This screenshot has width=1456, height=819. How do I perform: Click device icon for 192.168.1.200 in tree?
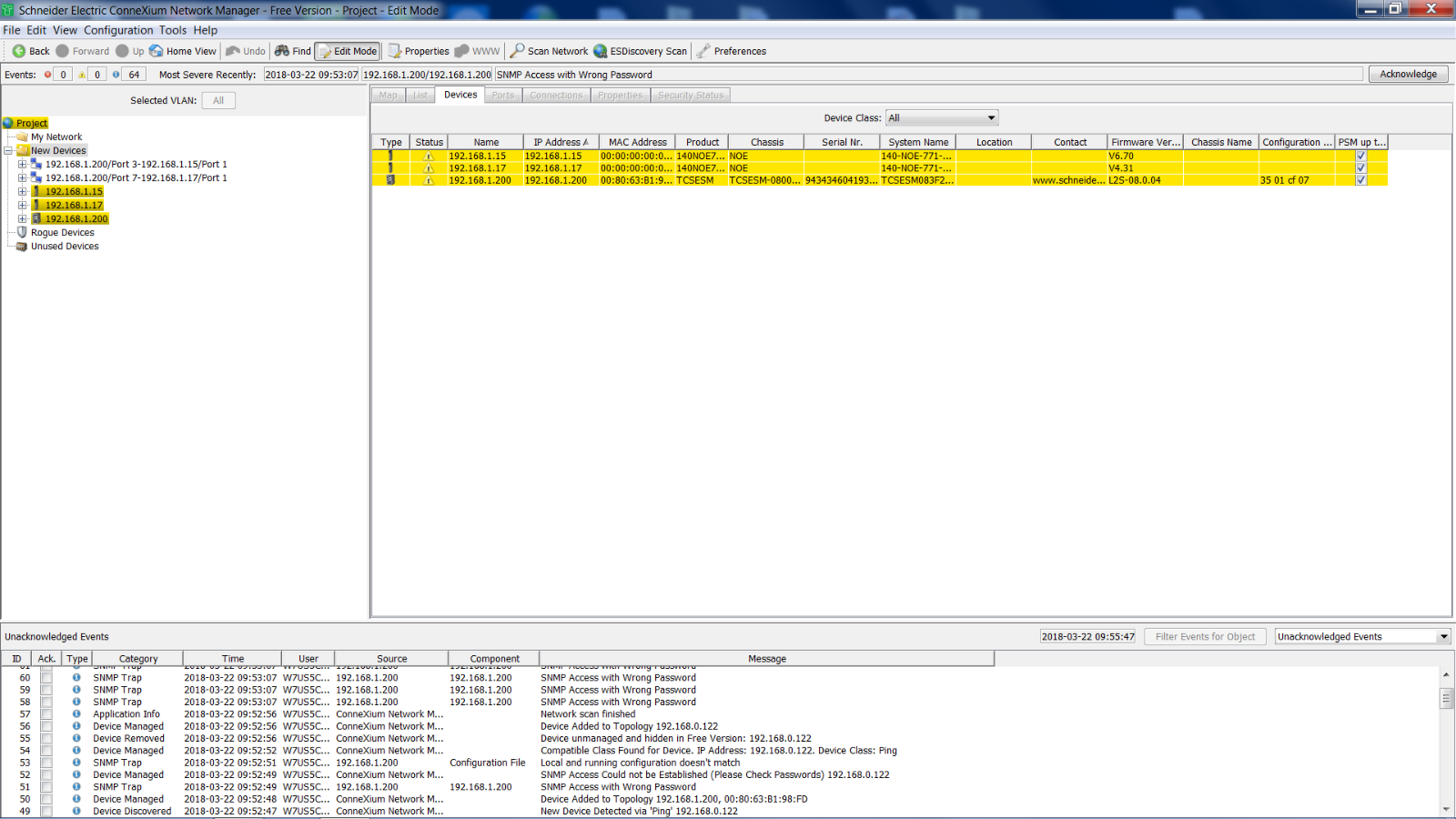pyautogui.click(x=36, y=219)
